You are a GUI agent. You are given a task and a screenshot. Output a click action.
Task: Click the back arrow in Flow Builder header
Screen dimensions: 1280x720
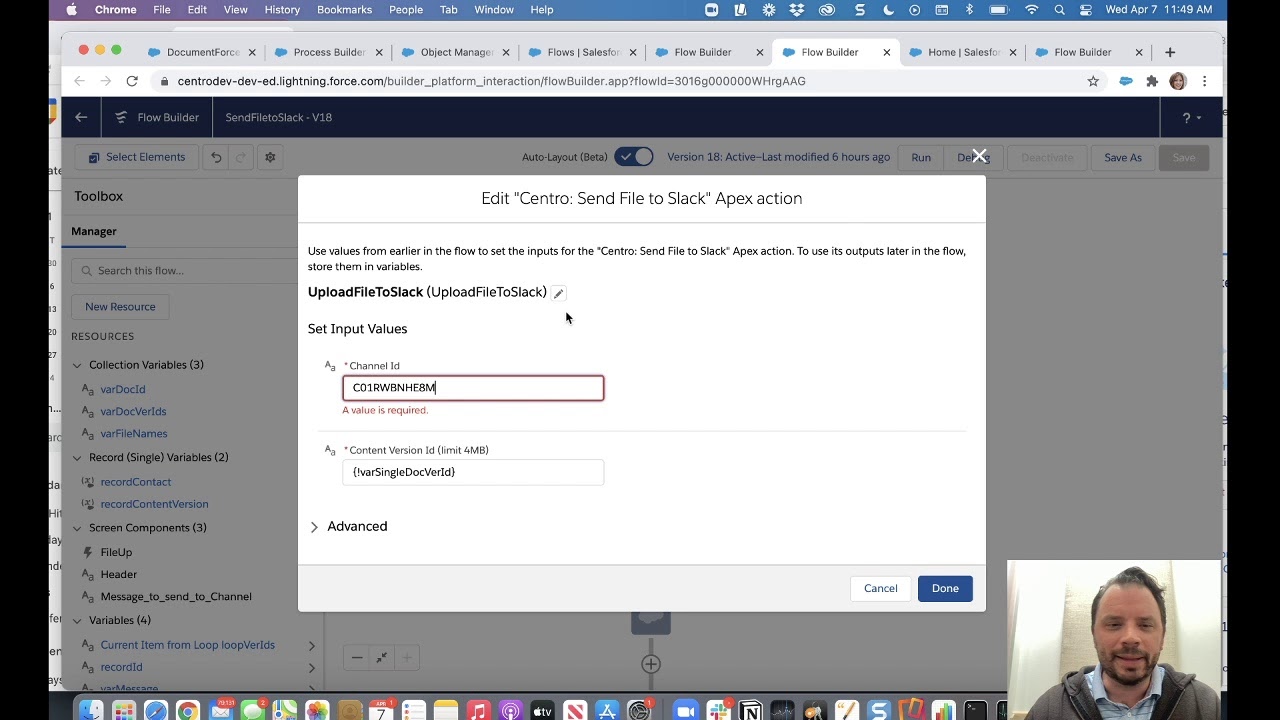click(x=81, y=117)
